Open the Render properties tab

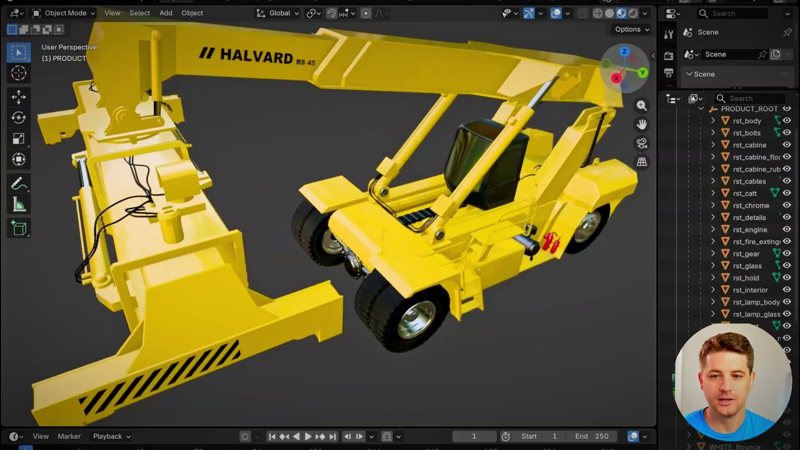coord(668,56)
